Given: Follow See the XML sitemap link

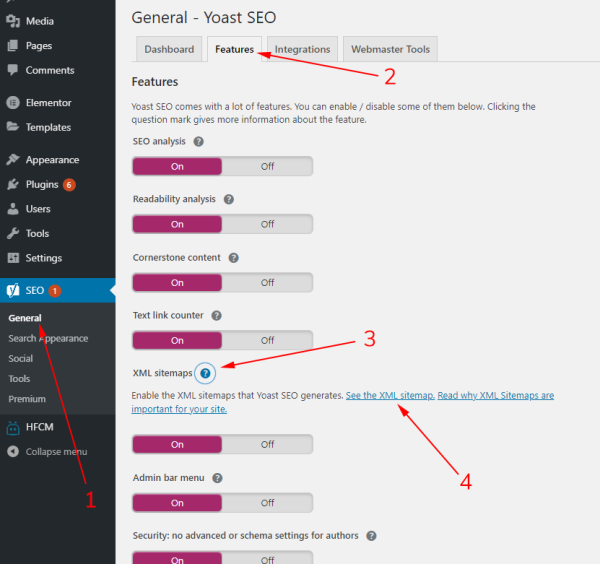Looking at the screenshot, I should (390, 395).
